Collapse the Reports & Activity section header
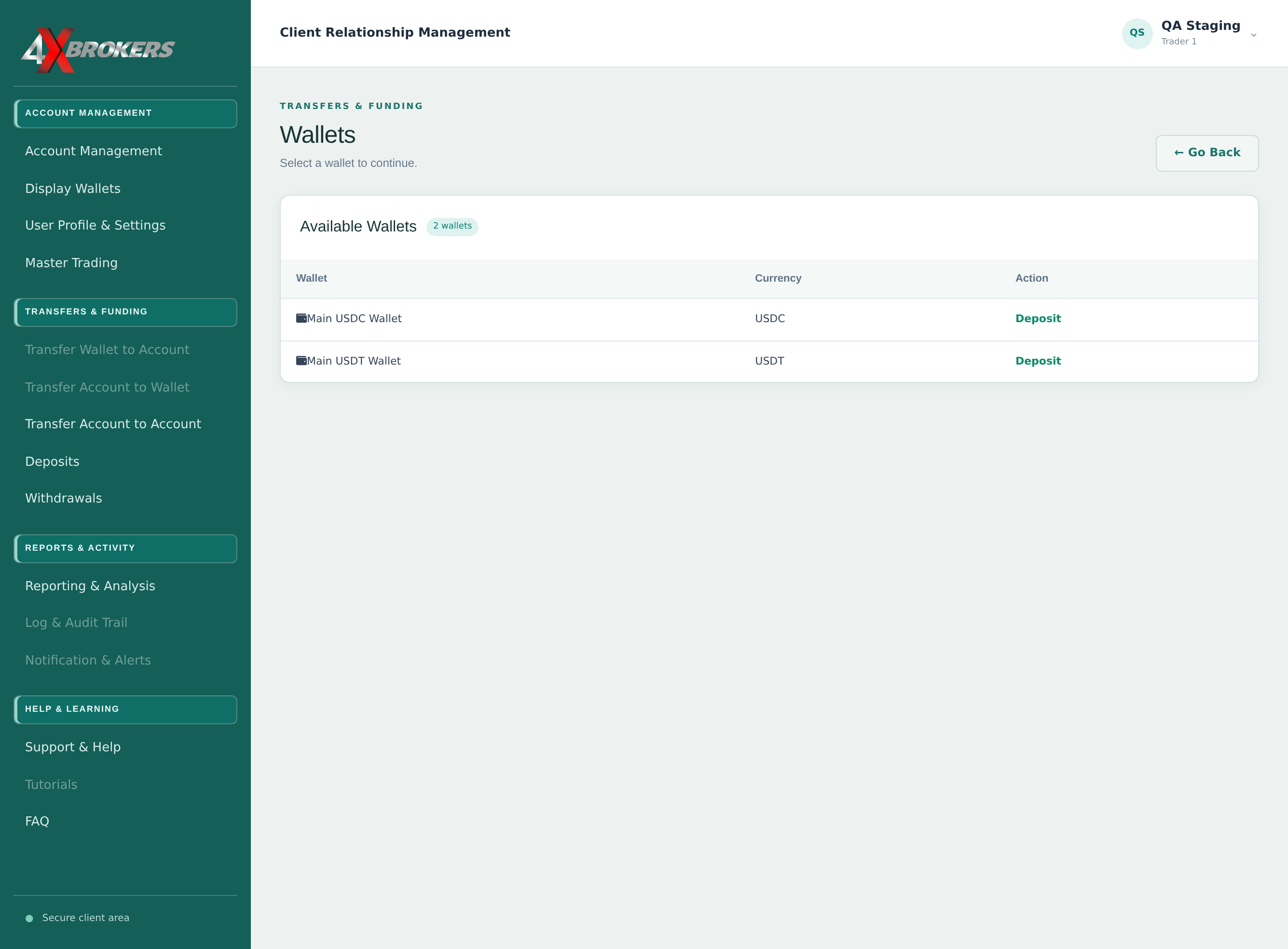The width and height of the screenshot is (1288, 949). tap(125, 549)
